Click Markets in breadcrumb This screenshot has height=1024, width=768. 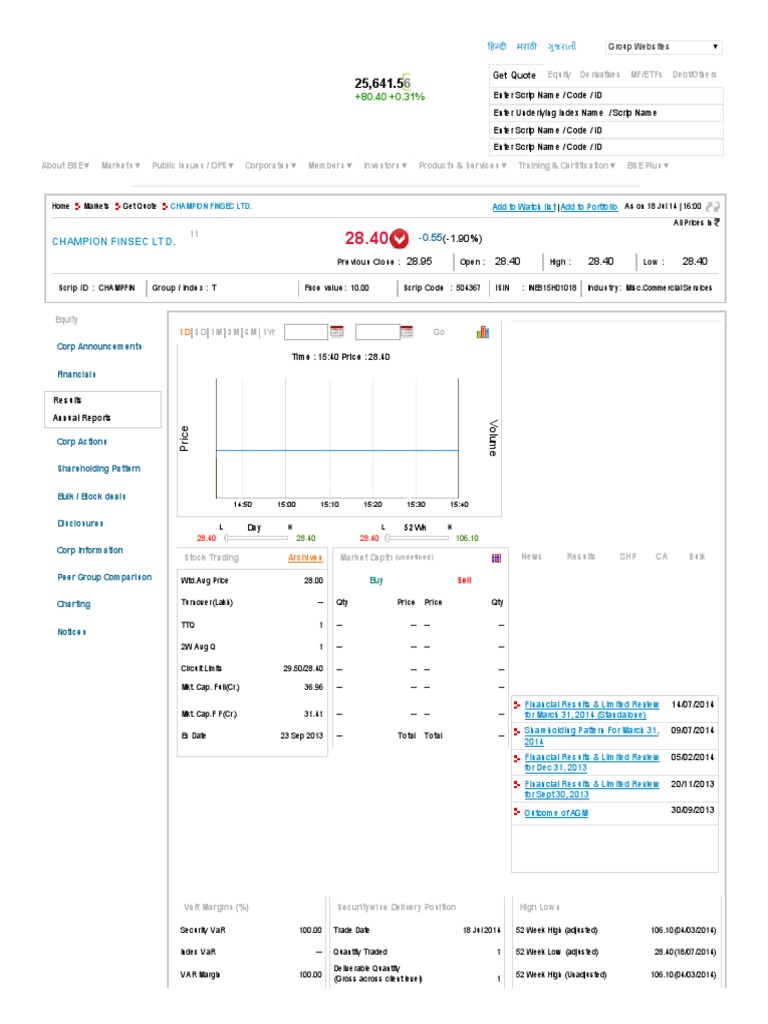(x=96, y=206)
